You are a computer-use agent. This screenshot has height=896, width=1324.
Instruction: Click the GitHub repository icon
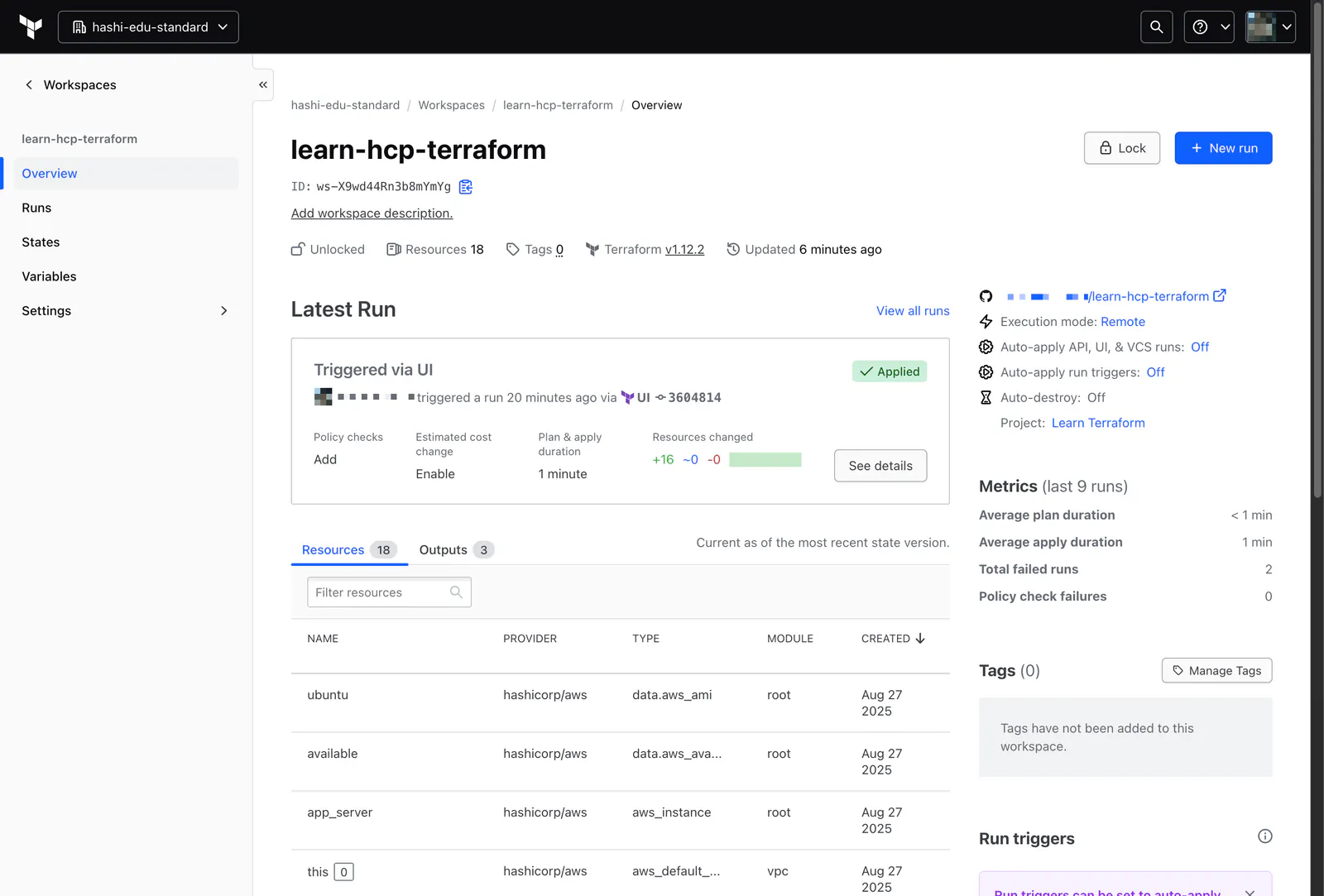pyautogui.click(x=986, y=296)
